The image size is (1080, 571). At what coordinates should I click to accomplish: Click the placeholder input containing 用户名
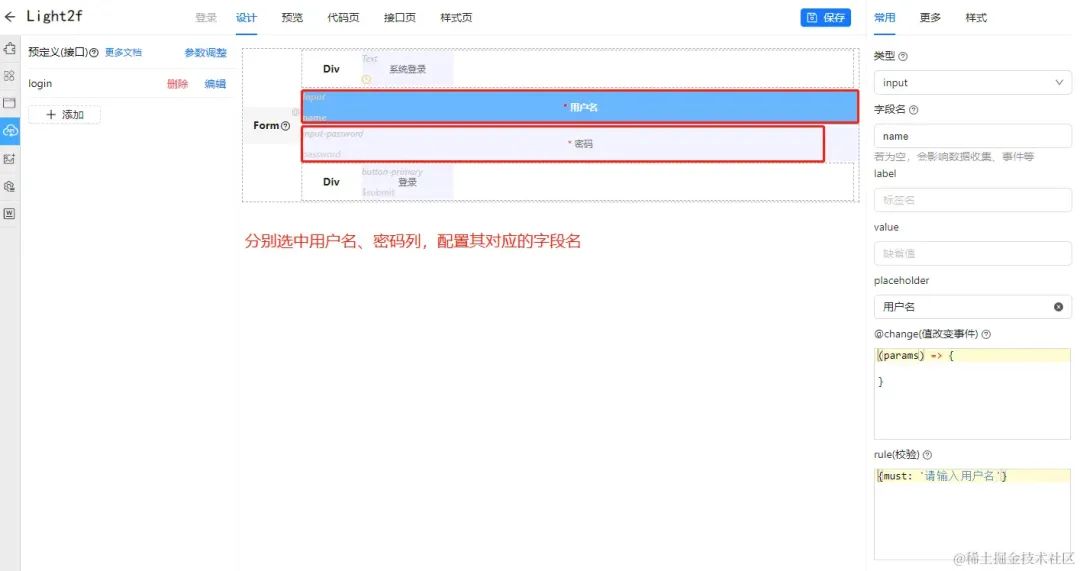973,307
